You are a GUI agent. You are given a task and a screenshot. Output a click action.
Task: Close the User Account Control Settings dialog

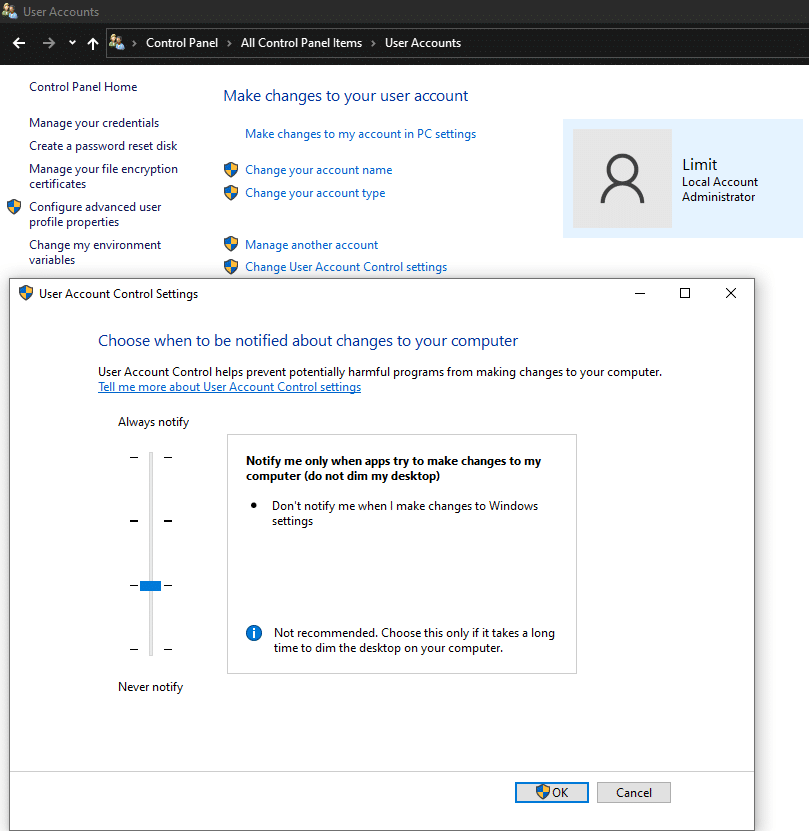[x=731, y=293]
